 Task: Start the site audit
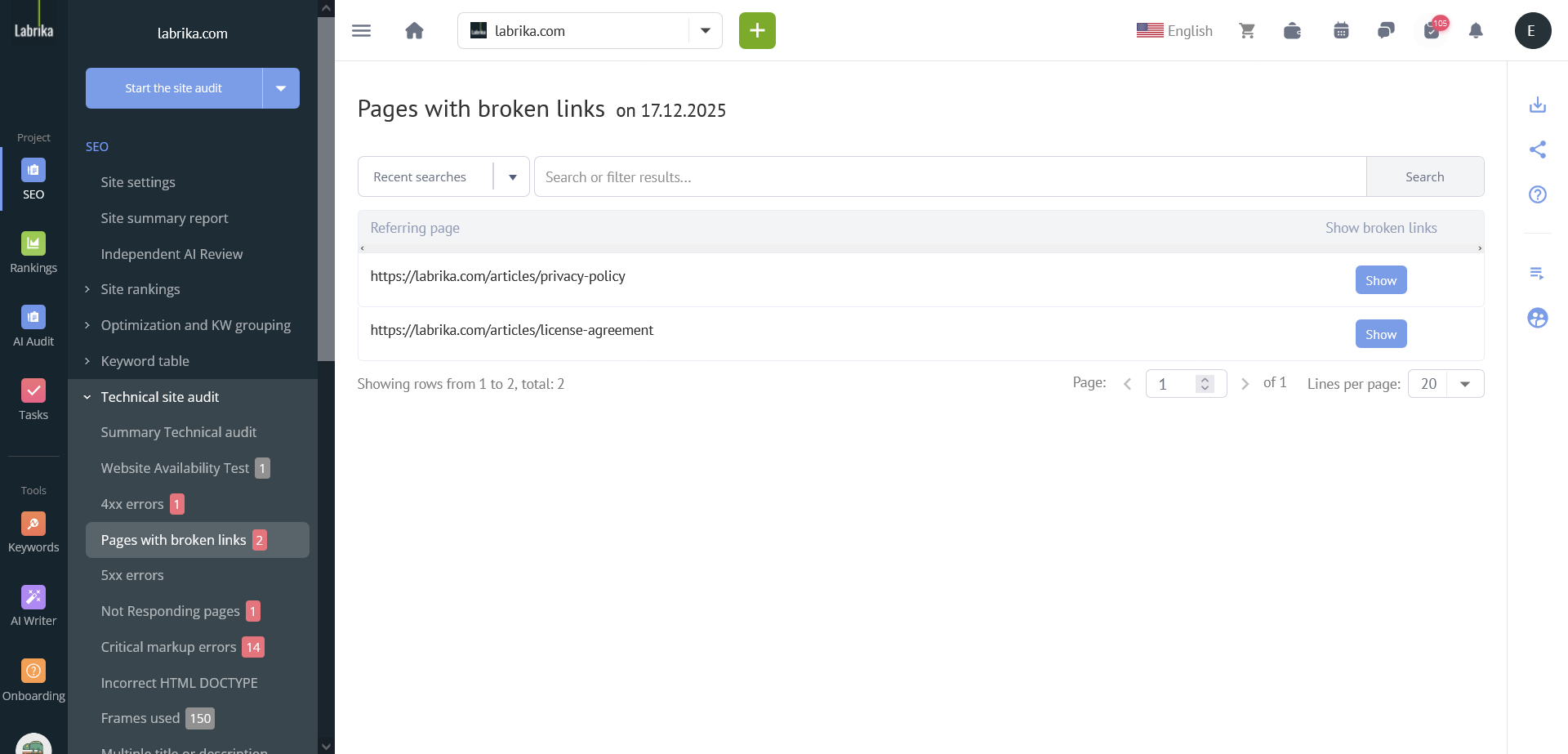pos(174,88)
